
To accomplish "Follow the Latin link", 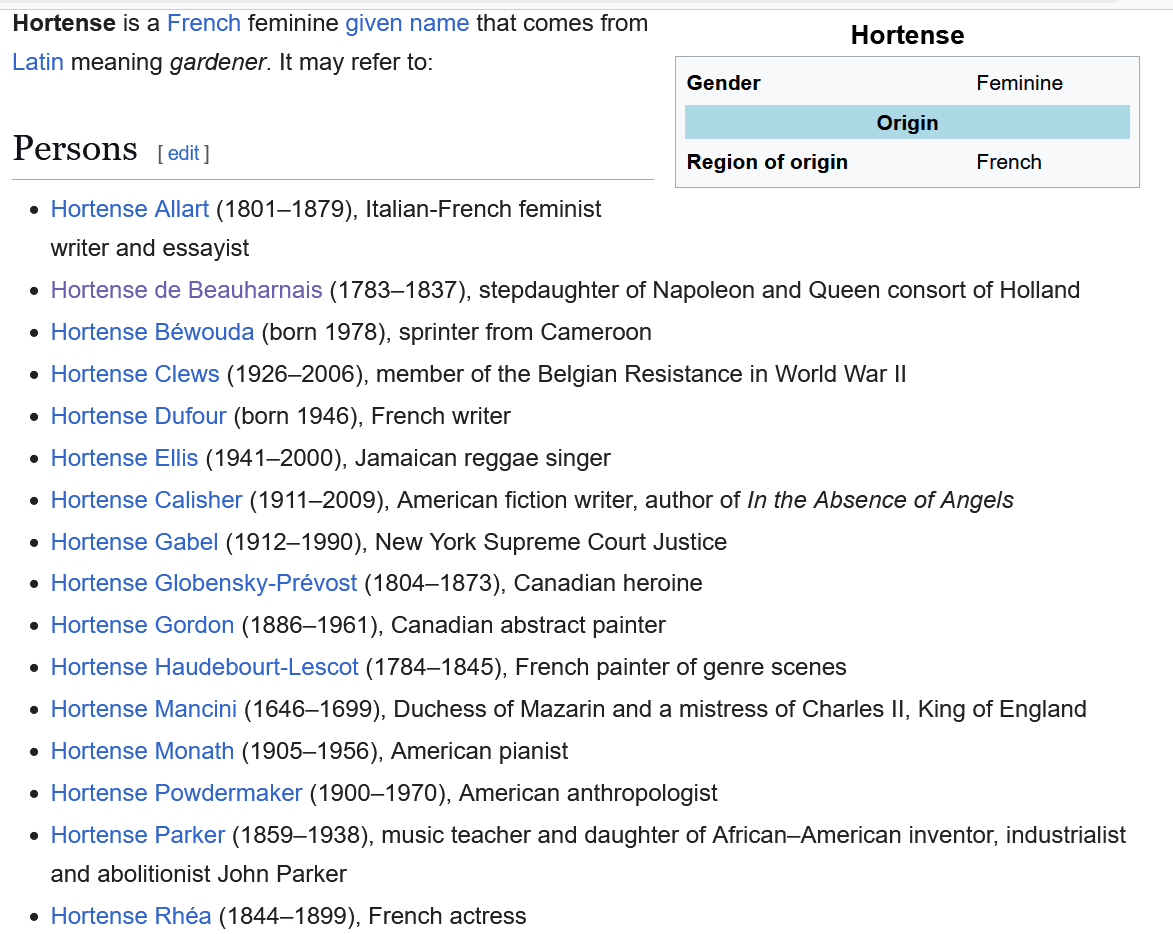I will click(x=38, y=62).
